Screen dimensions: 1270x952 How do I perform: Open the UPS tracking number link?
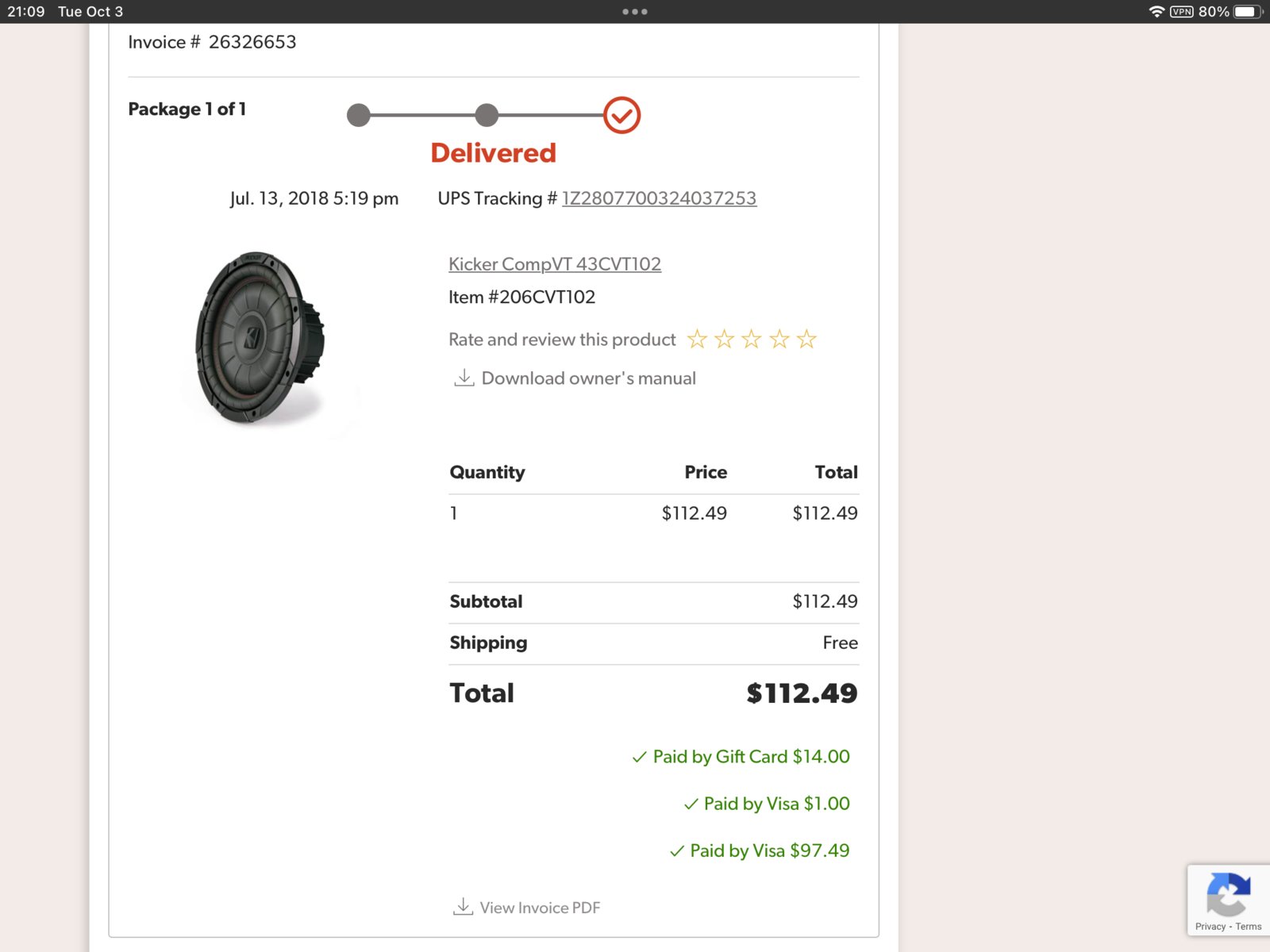(x=659, y=198)
